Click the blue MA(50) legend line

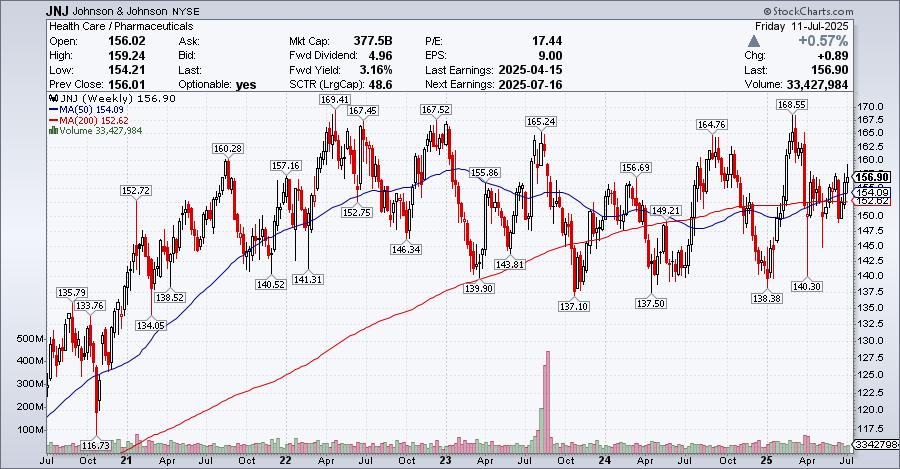point(54,110)
